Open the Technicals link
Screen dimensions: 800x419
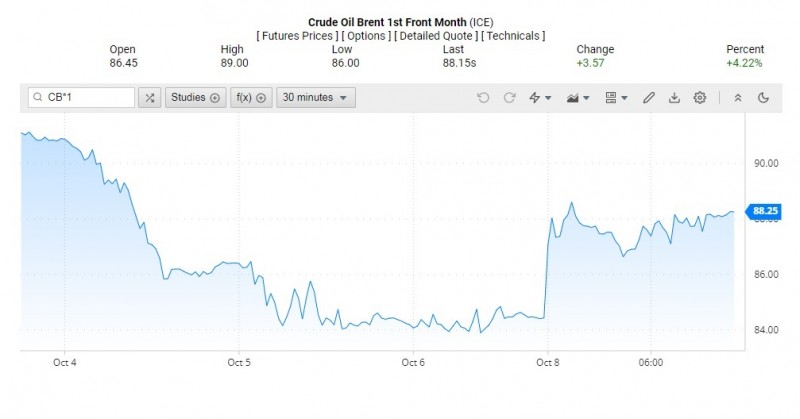click(x=513, y=36)
